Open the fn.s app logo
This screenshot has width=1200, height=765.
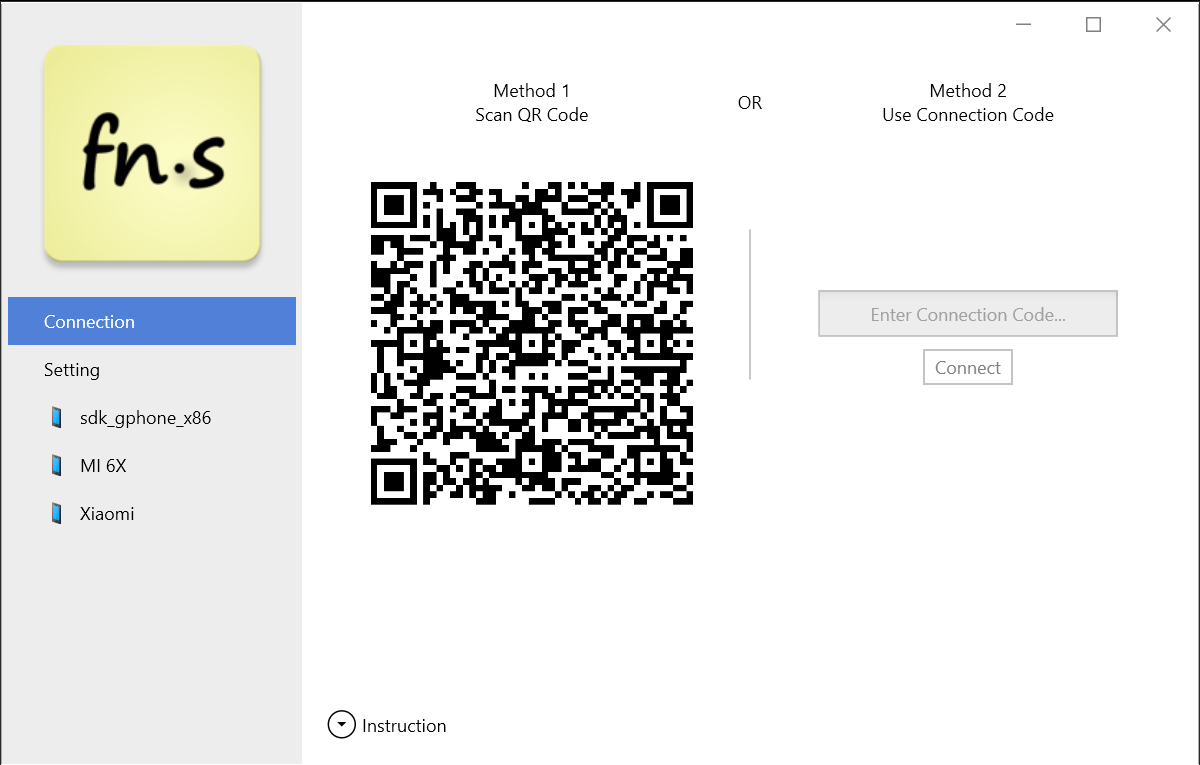coord(152,155)
